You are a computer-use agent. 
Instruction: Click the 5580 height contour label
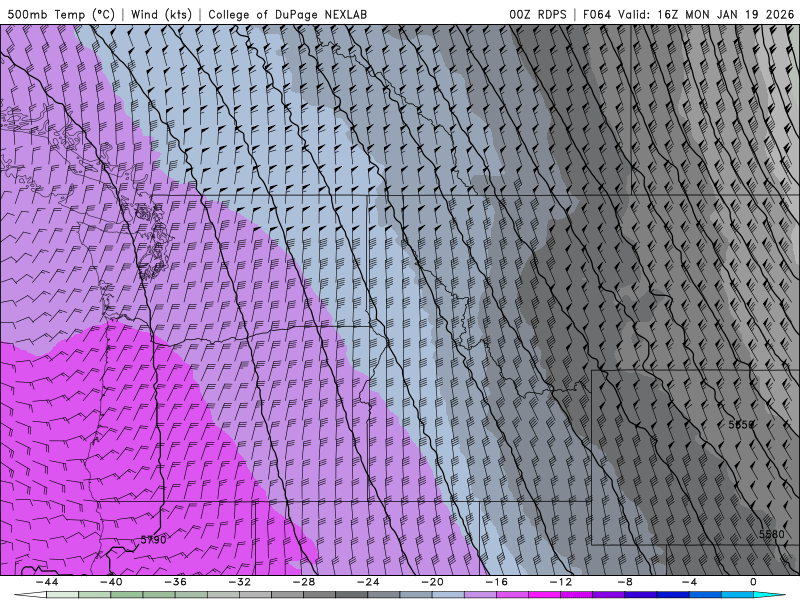771,534
